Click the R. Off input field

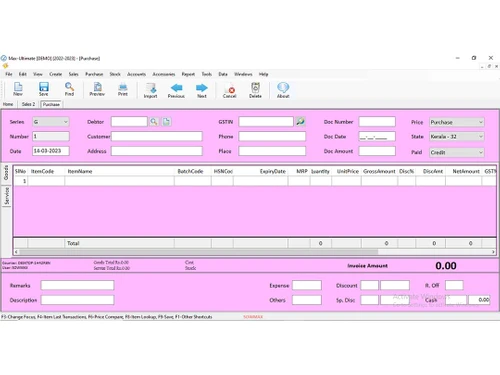[x=454, y=285]
